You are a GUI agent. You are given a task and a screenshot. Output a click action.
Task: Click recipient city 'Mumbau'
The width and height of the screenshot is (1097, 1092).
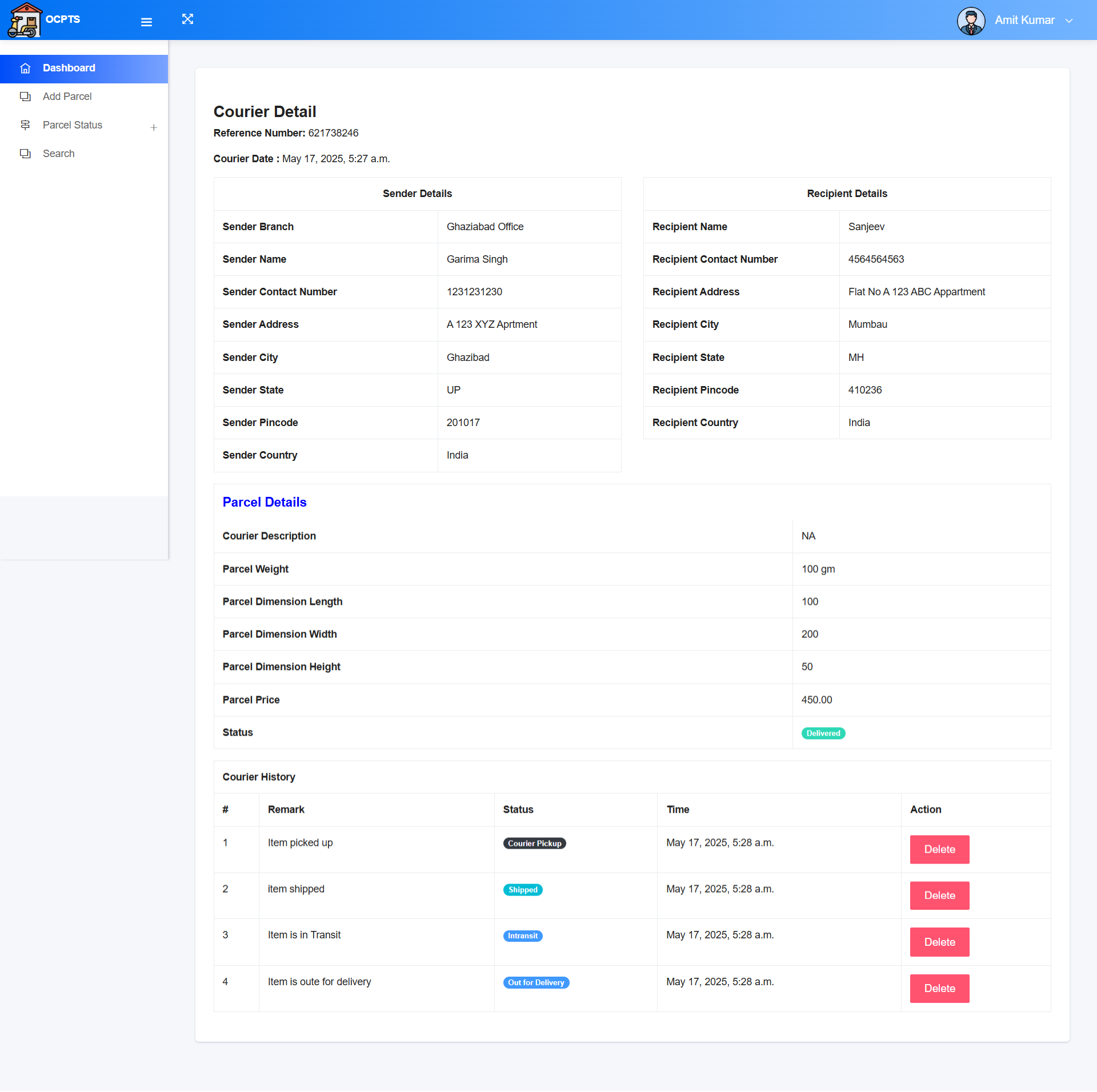coord(868,324)
